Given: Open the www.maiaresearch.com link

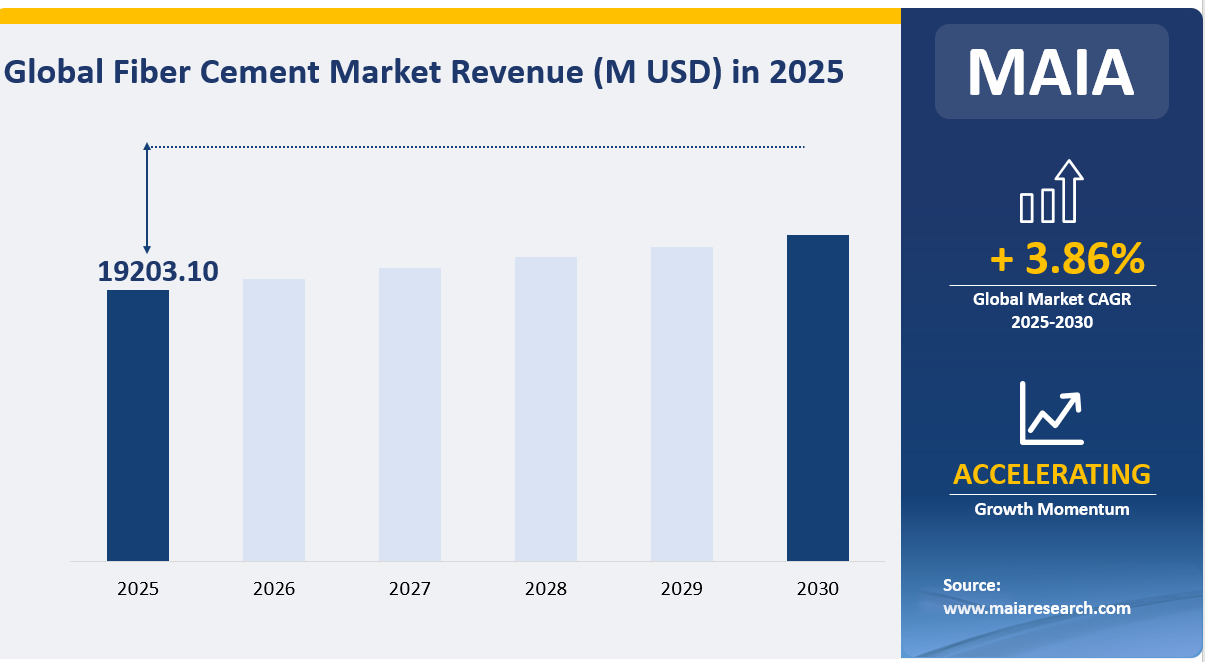Looking at the screenshot, I should pos(1036,608).
